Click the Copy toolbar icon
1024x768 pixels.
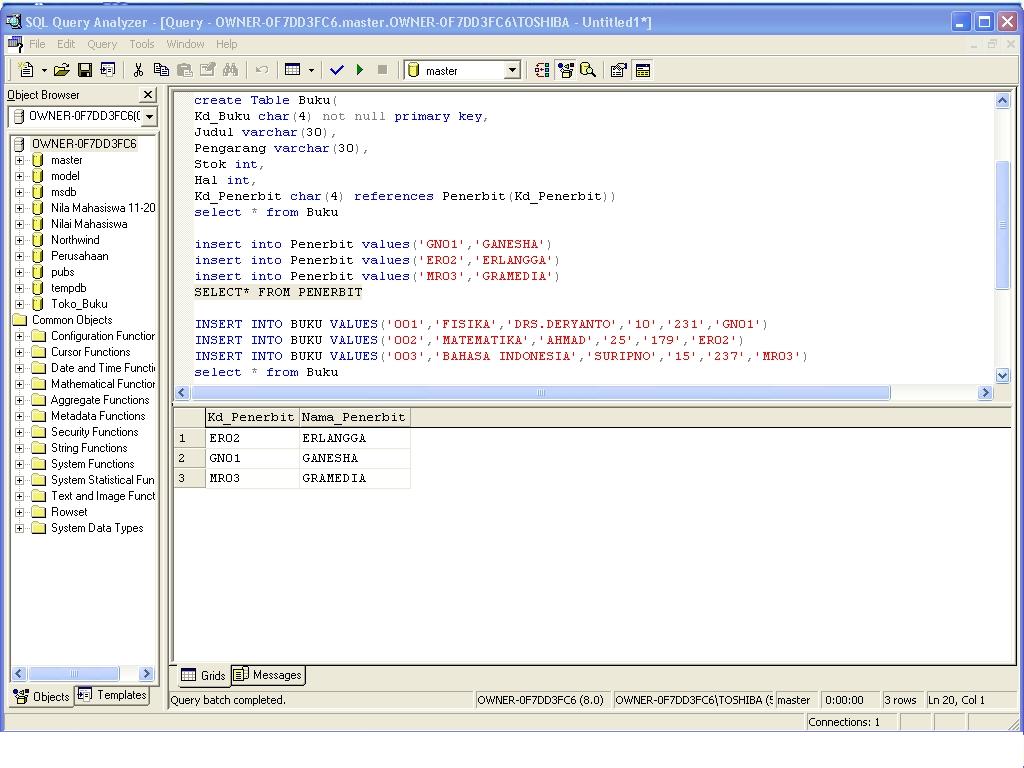click(161, 70)
